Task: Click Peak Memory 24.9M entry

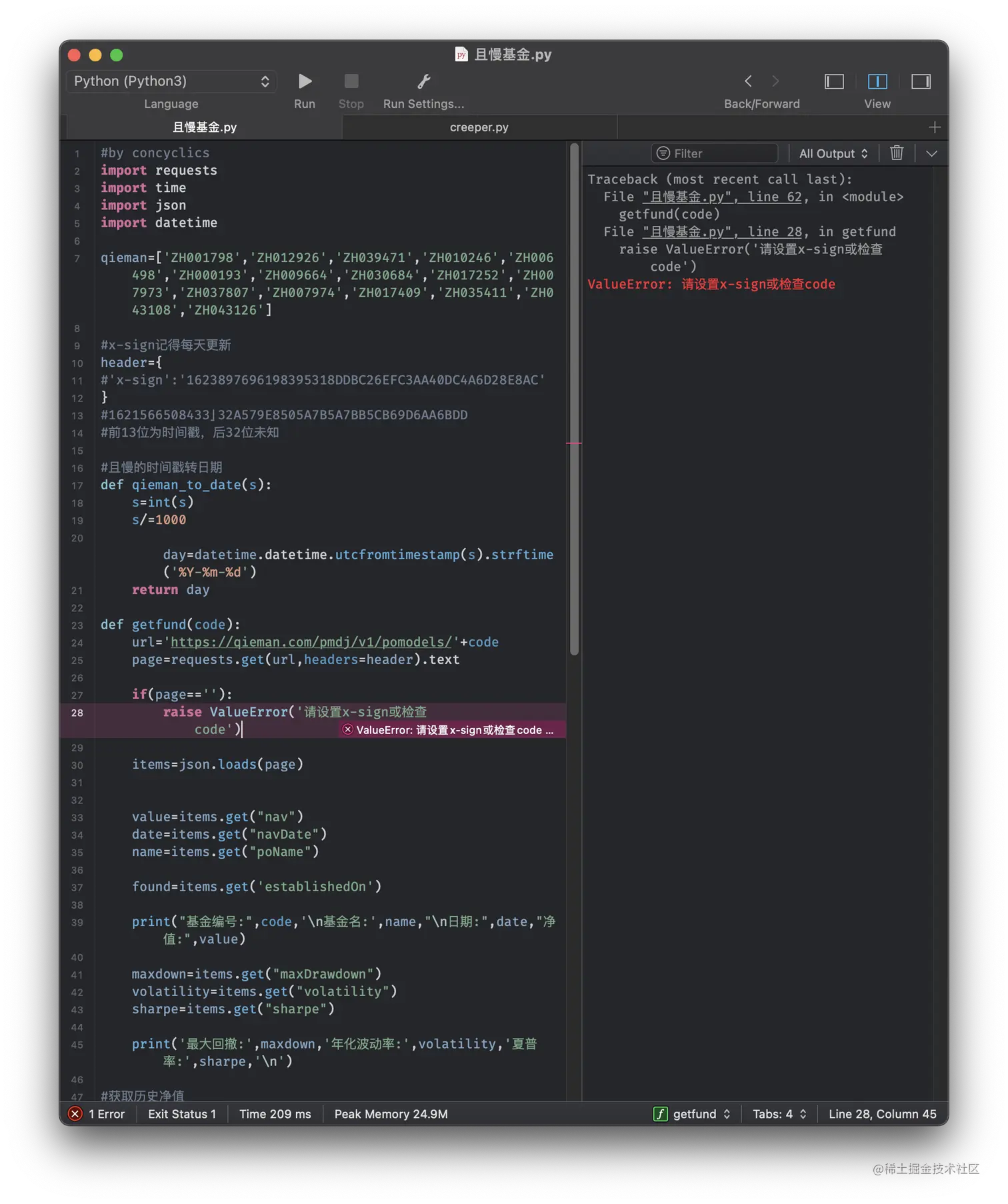Action: pyautogui.click(x=391, y=1114)
